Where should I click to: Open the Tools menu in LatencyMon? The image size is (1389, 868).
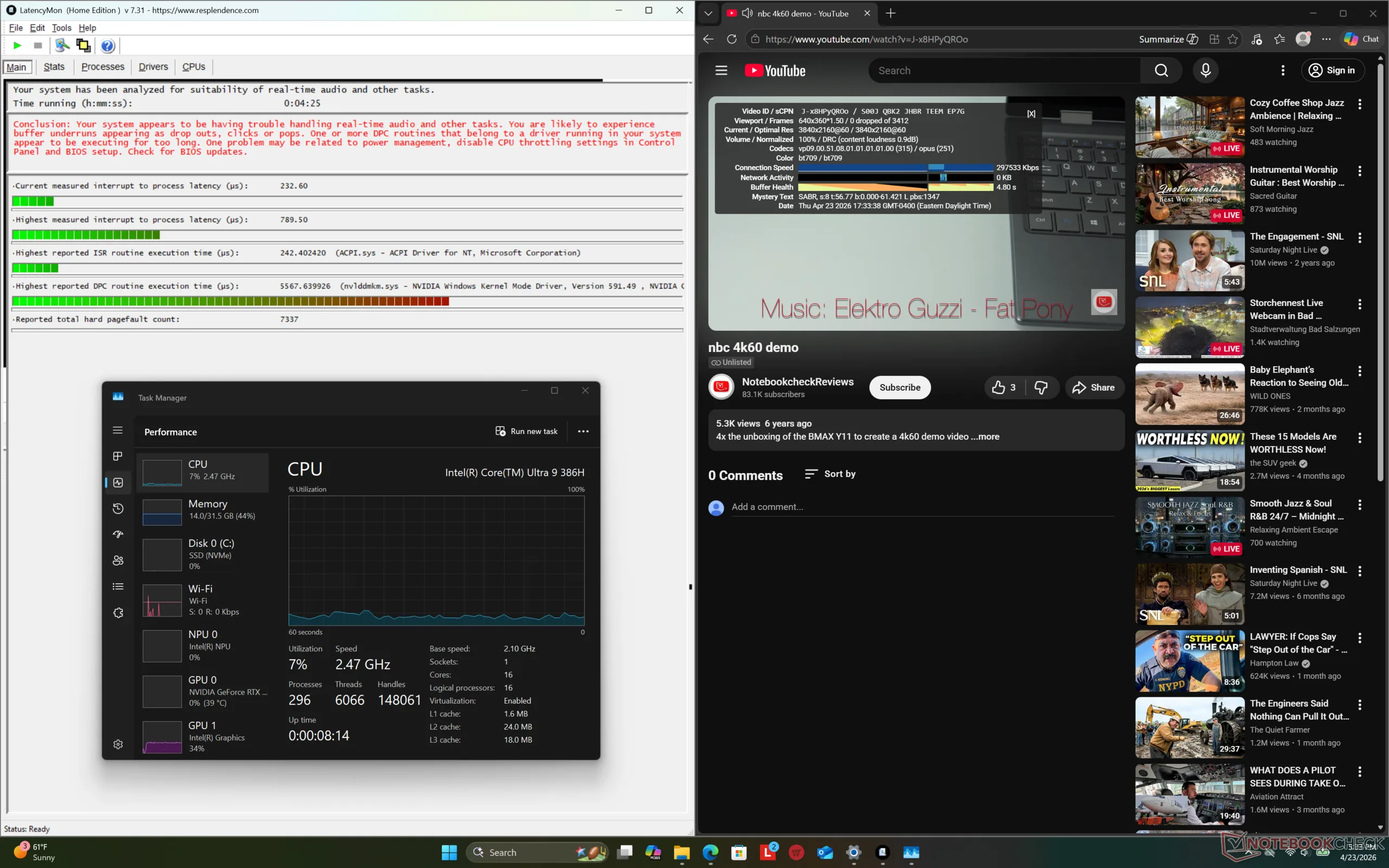click(x=61, y=28)
